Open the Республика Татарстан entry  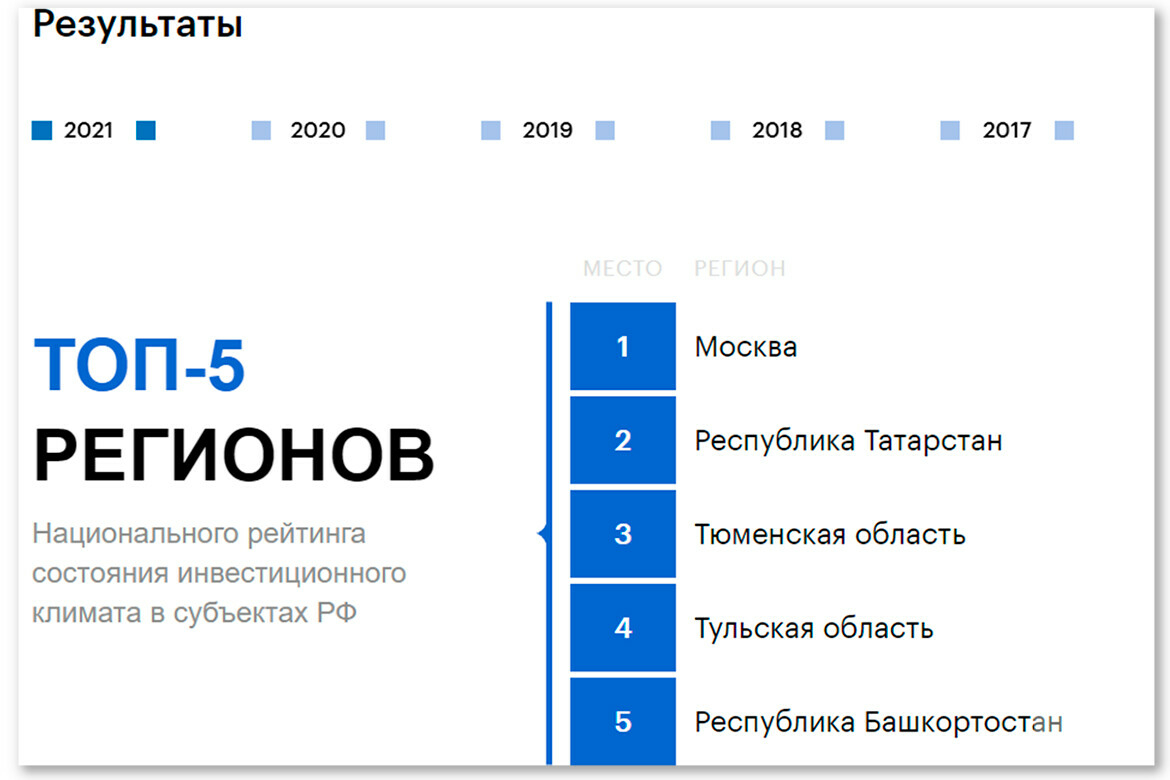(x=848, y=440)
